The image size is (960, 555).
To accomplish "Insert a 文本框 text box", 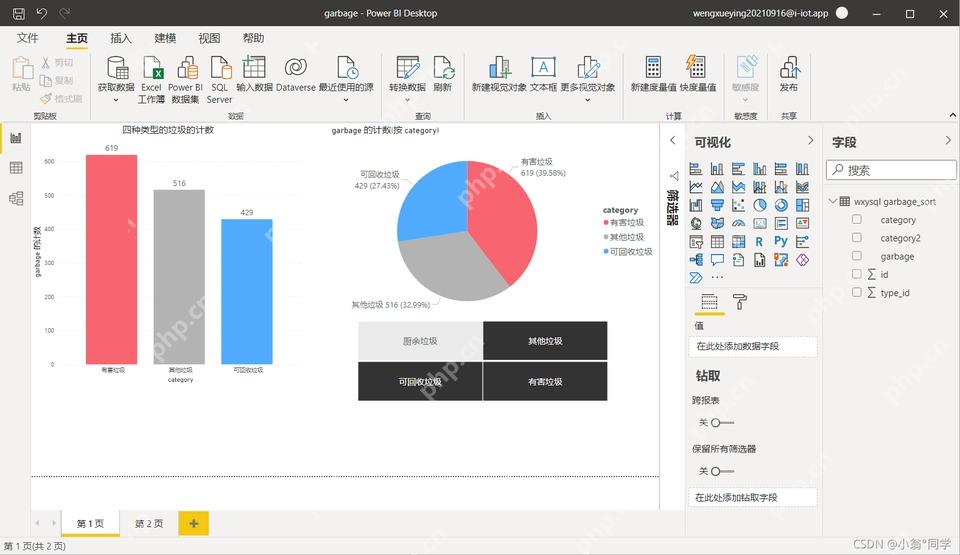I will tap(543, 74).
